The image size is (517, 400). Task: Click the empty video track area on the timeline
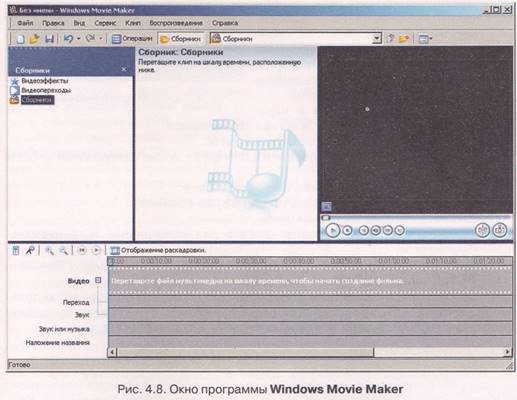point(310,281)
